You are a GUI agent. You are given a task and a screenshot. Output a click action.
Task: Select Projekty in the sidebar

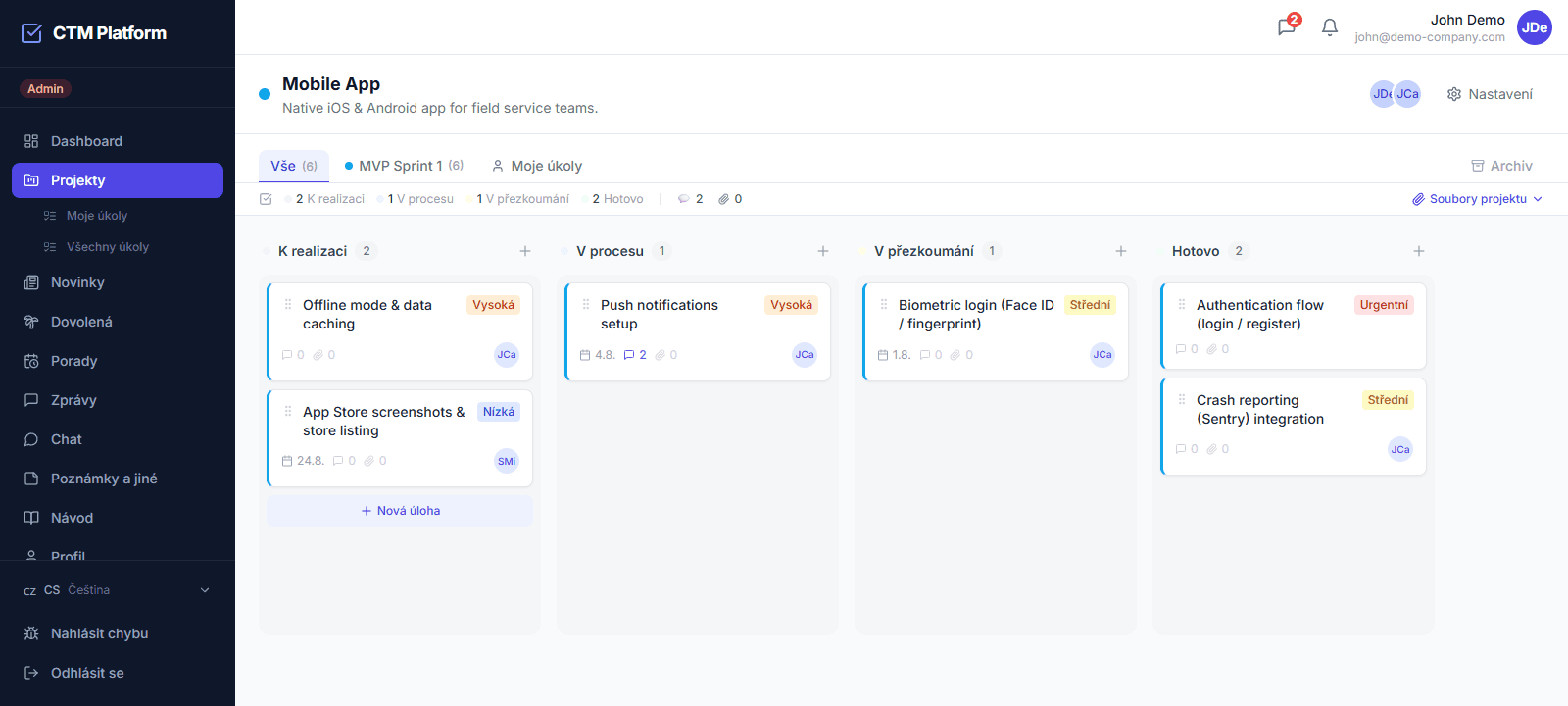click(118, 180)
